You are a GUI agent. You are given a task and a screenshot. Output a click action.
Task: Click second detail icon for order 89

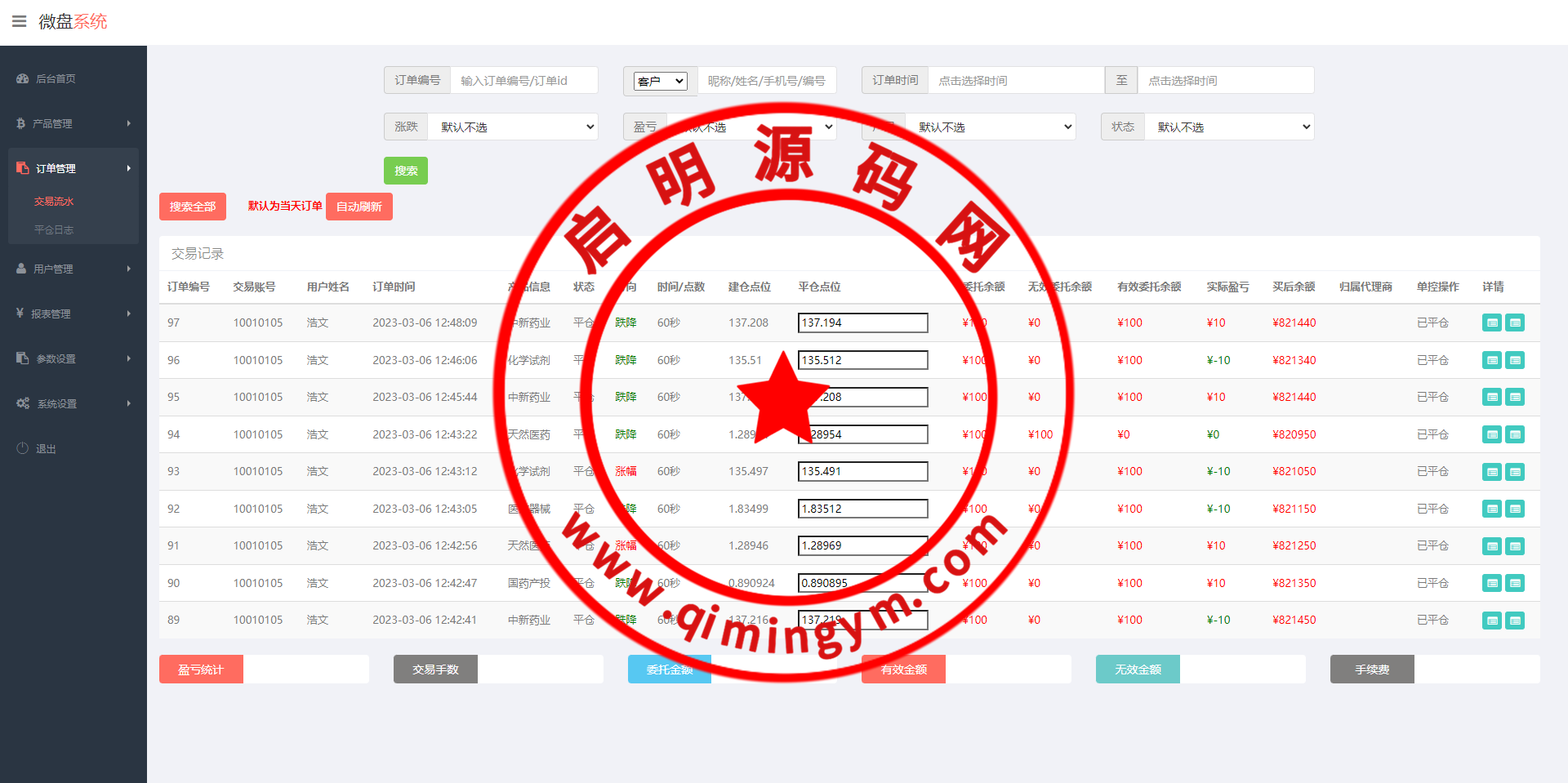click(x=1515, y=621)
